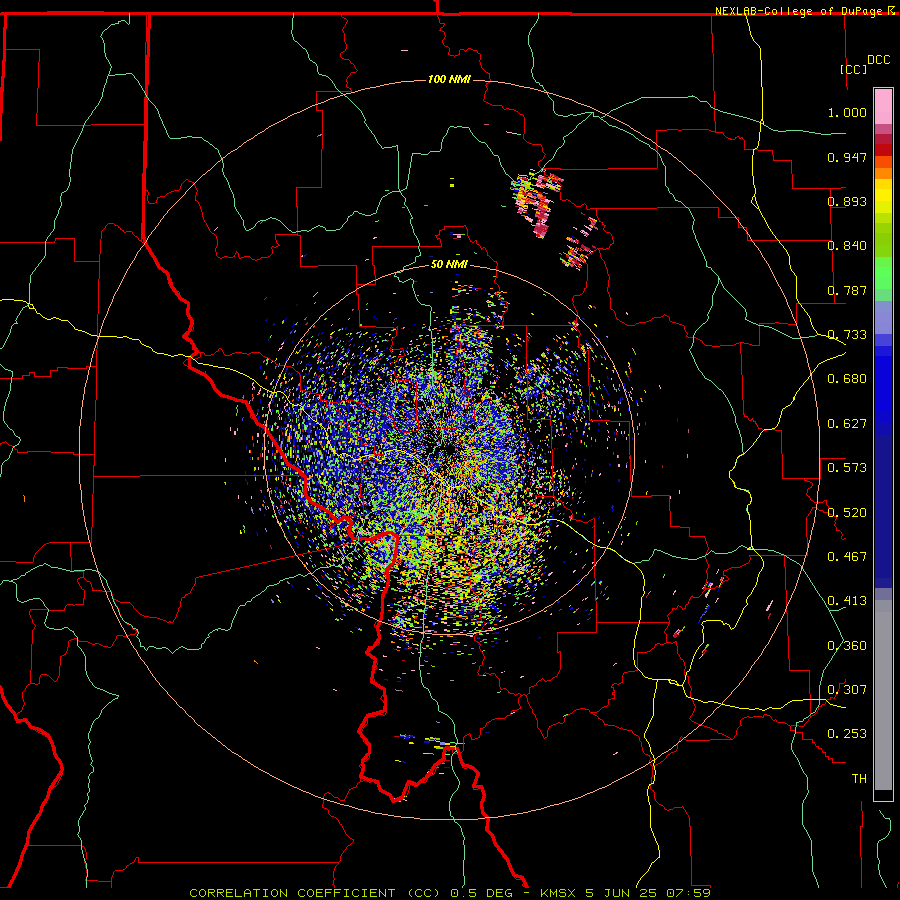The width and height of the screenshot is (900, 900).
Task: Select the 0.360 legend value
Action: click(847, 646)
